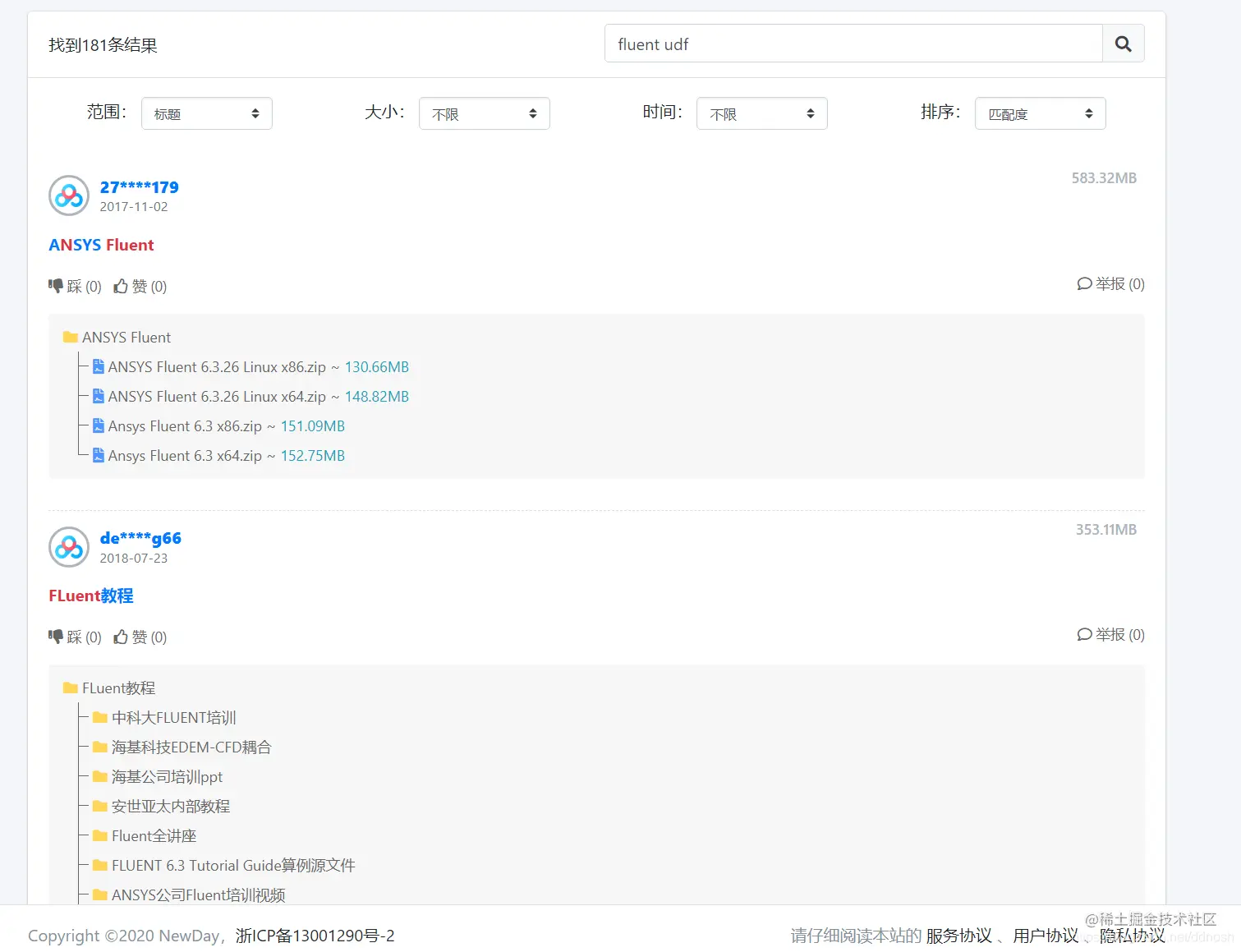1241x952 pixels.
Task: Select text 'Ansys Fluent 6.3 x86.zip'
Action: (185, 425)
